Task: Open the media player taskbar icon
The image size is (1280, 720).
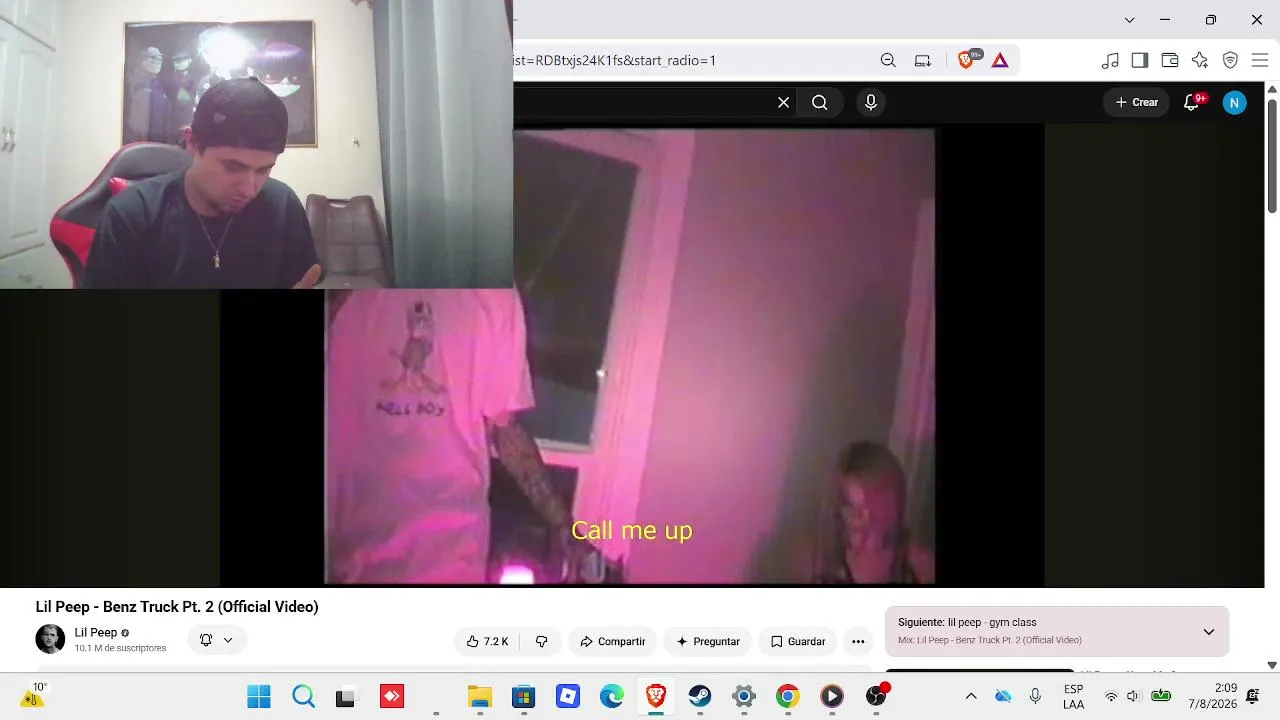Action: 832,696
